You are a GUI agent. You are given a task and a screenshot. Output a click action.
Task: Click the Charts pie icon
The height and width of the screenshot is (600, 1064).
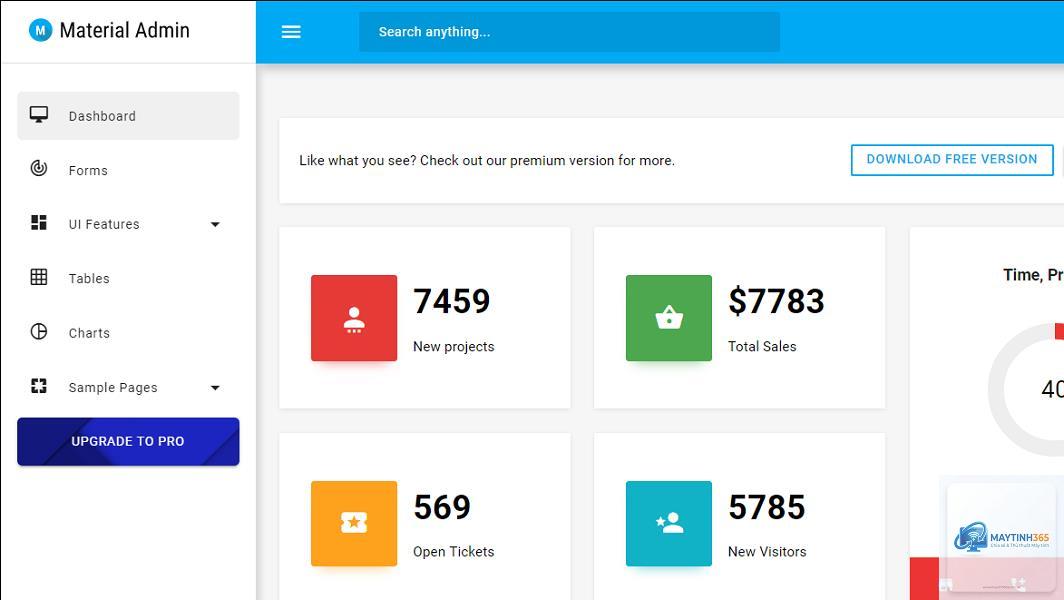pyautogui.click(x=39, y=331)
